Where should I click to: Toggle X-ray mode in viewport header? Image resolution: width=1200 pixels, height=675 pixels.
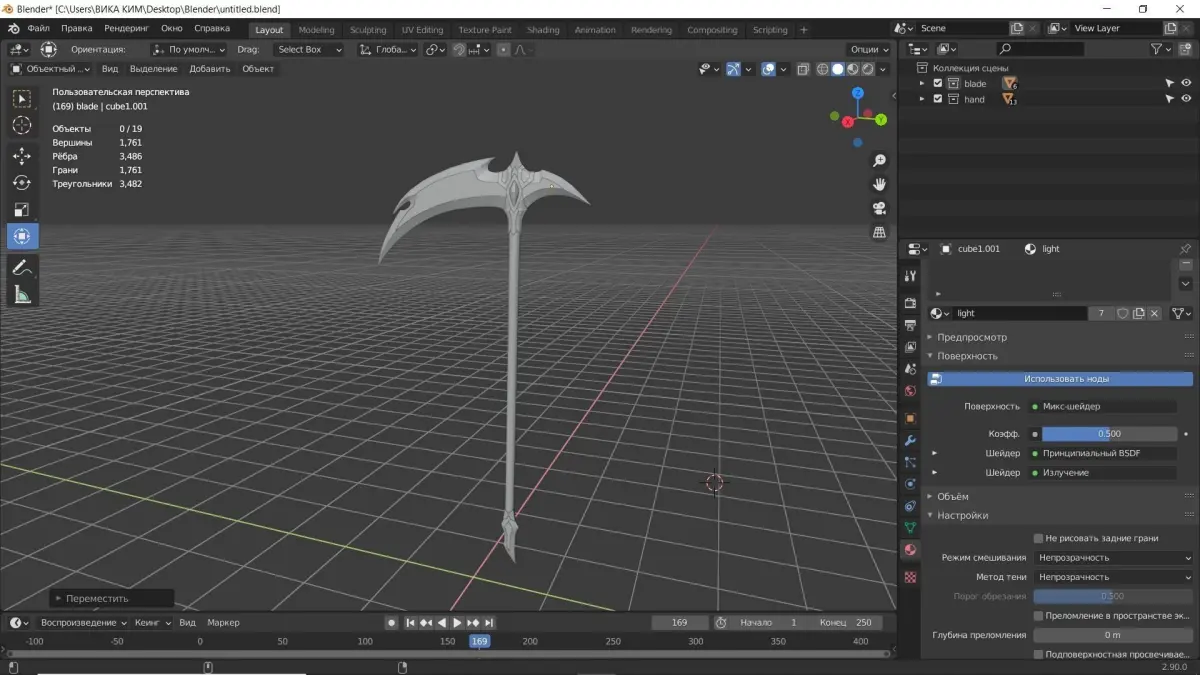coord(802,69)
